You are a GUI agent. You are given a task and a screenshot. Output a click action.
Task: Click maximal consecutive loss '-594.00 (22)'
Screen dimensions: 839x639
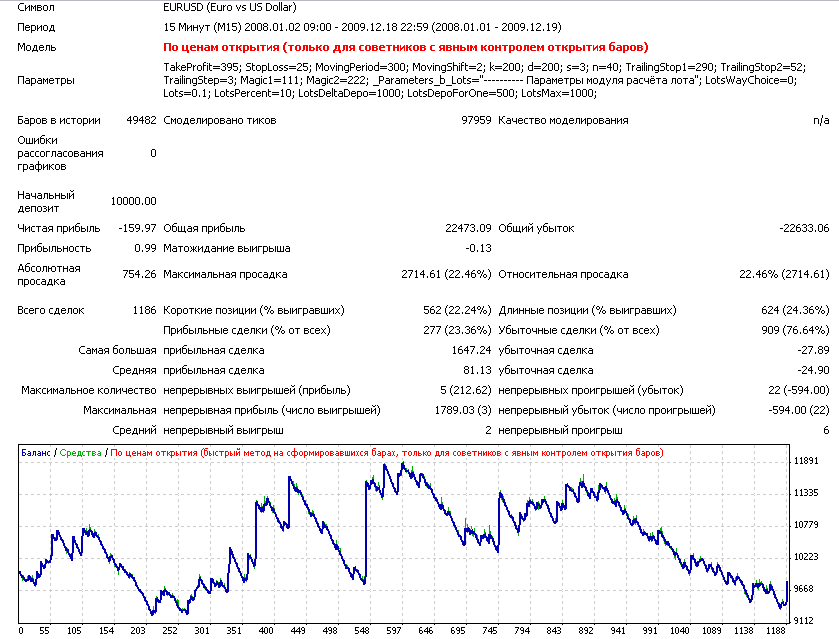coord(799,410)
